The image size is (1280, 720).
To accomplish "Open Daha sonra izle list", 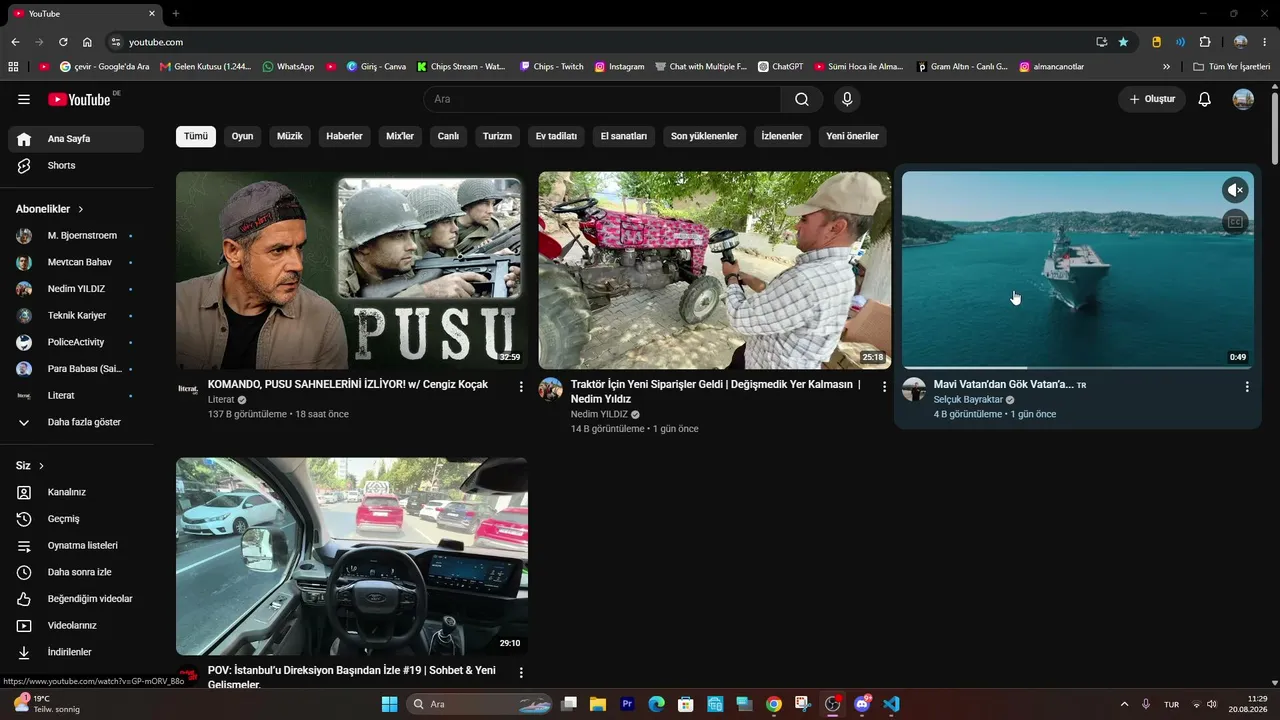I will coord(76,572).
